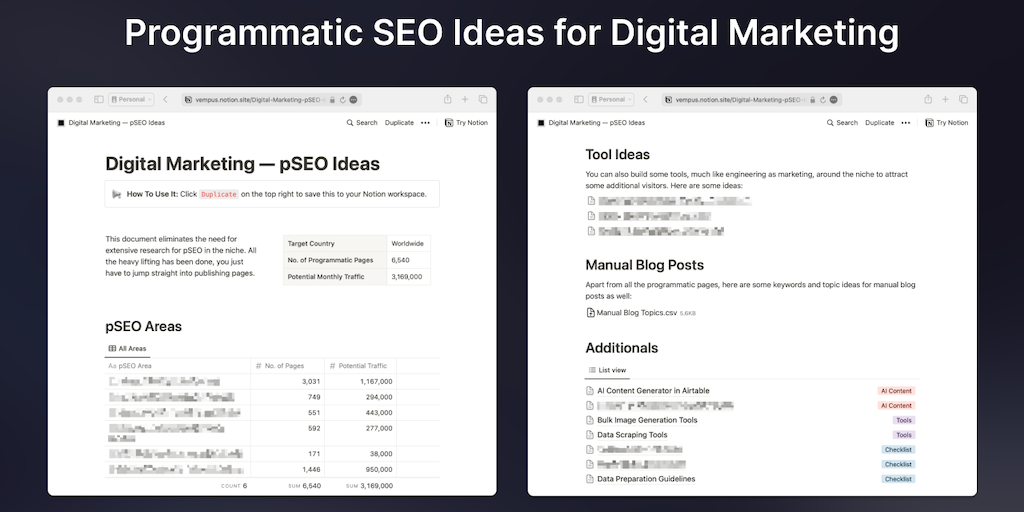Viewport: 1024px width, 512px height.
Task: Click Duplicate in left Notion page header
Action: (x=399, y=123)
